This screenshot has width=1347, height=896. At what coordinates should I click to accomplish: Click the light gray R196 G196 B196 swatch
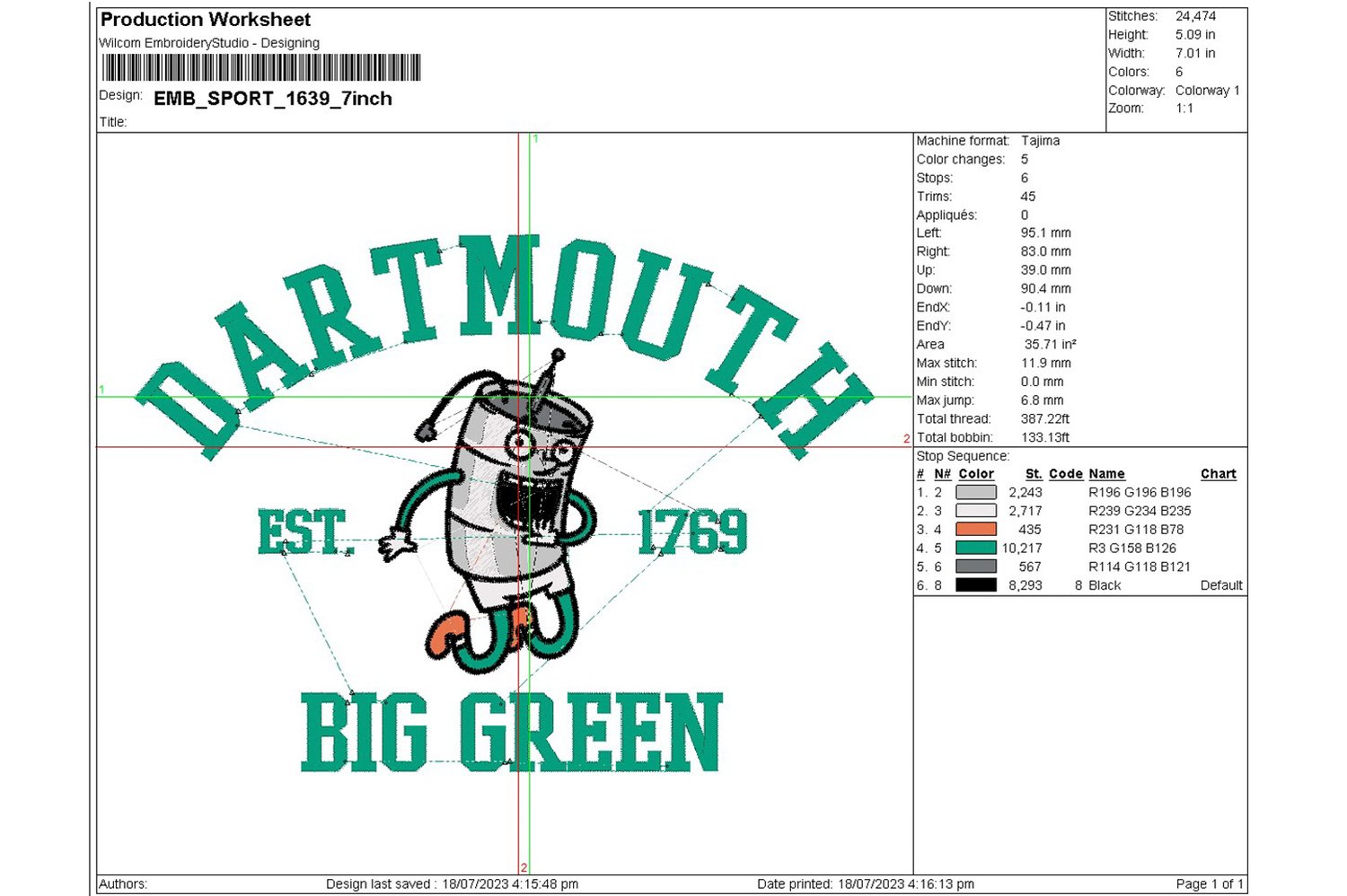click(x=975, y=492)
